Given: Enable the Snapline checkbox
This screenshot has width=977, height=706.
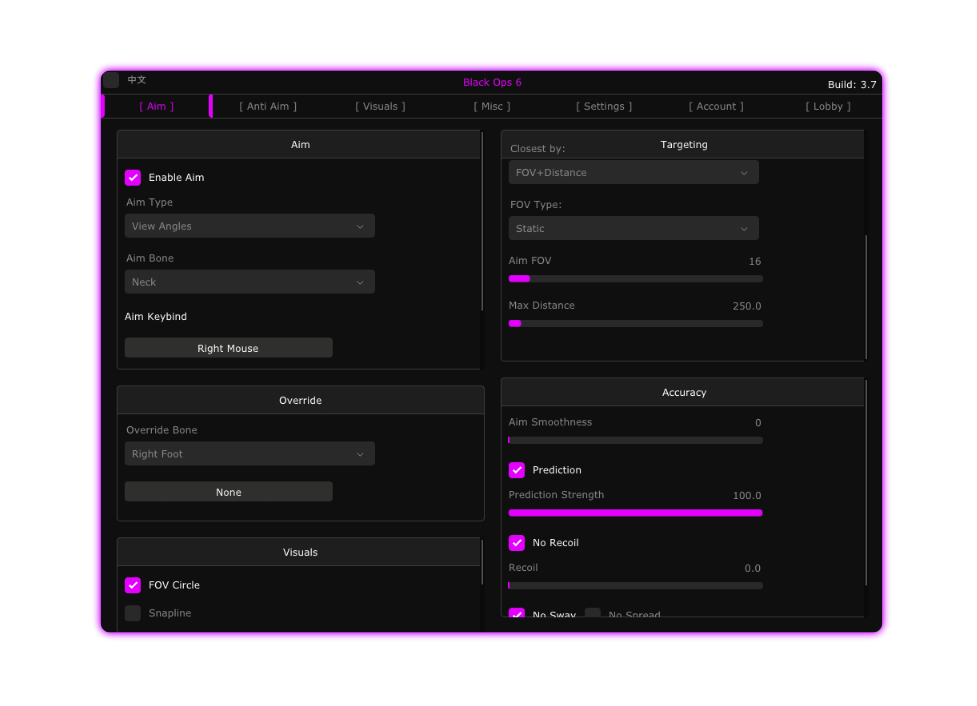Looking at the screenshot, I should click(133, 613).
